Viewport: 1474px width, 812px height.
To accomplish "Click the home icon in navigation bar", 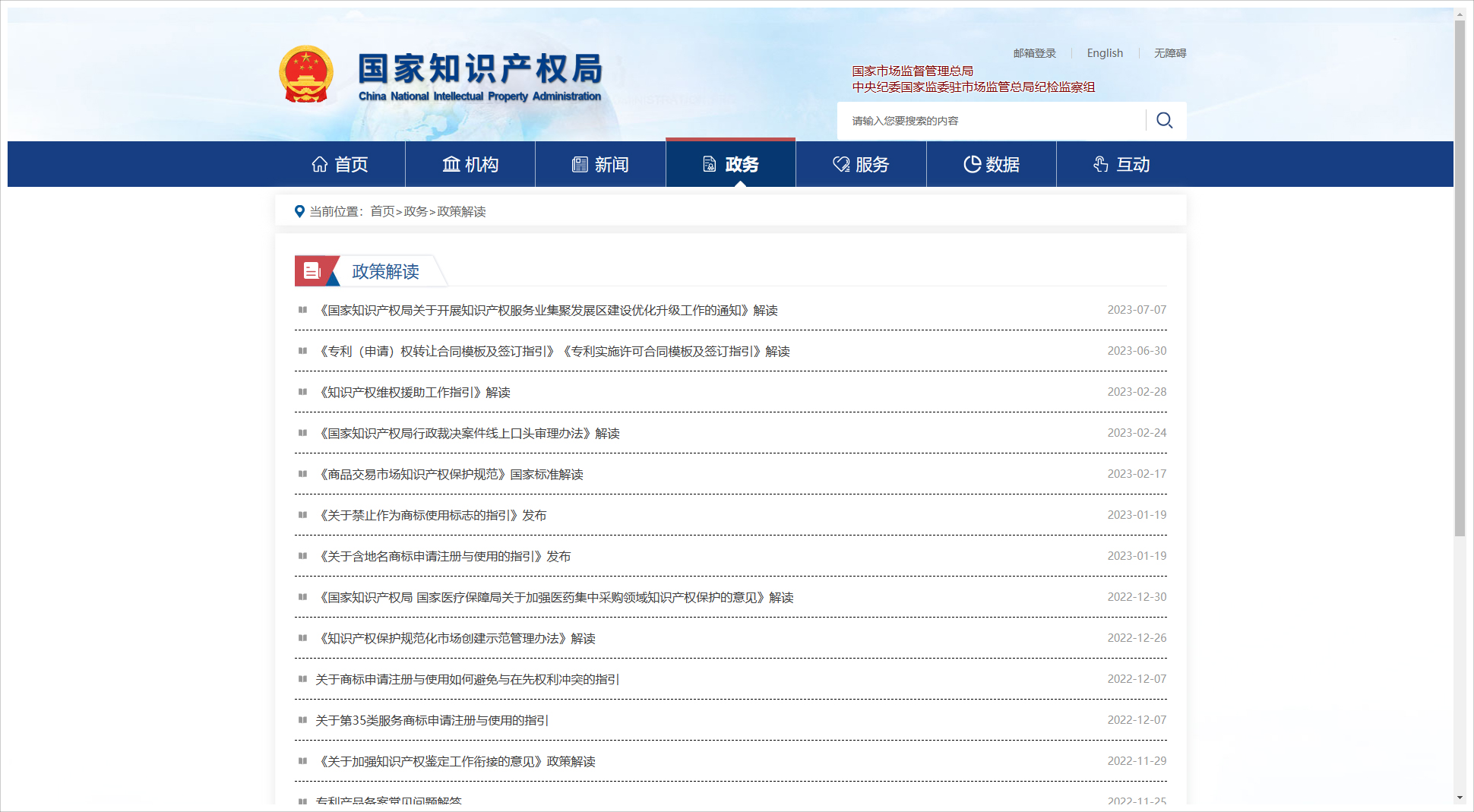I will [x=320, y=164].
